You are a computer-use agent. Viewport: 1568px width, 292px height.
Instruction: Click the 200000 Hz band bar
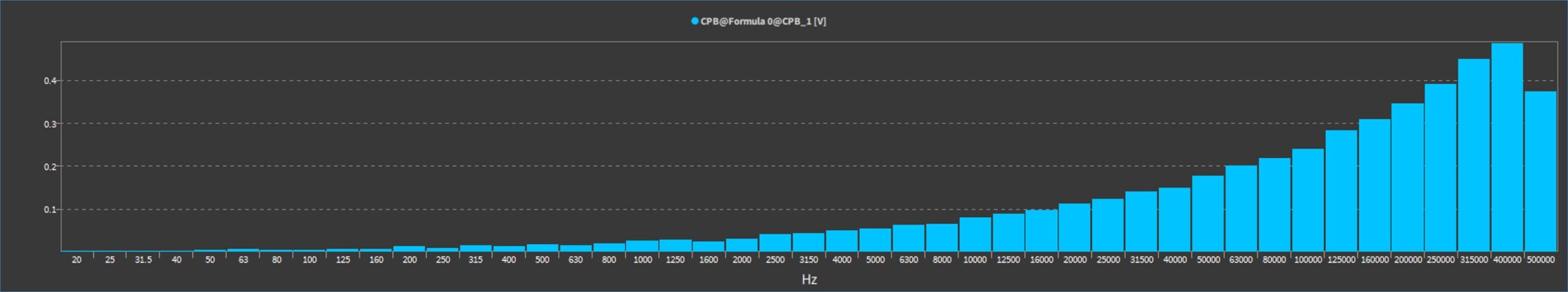click(1407, 177)
